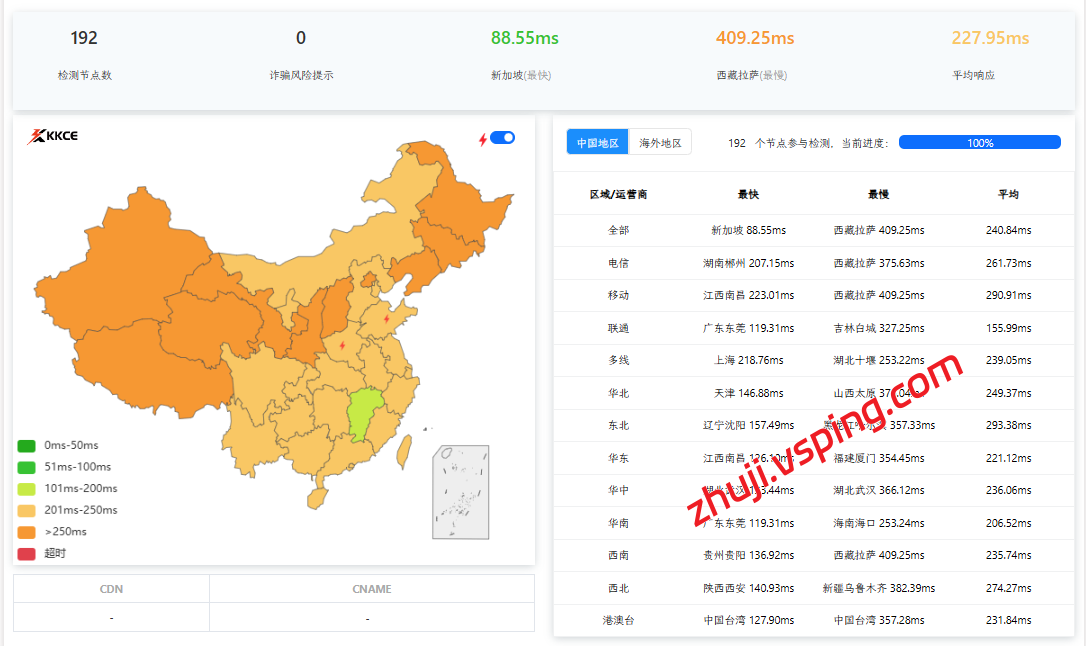
Task: Toggle the >250ms legend item
Action: coord(65,531)
